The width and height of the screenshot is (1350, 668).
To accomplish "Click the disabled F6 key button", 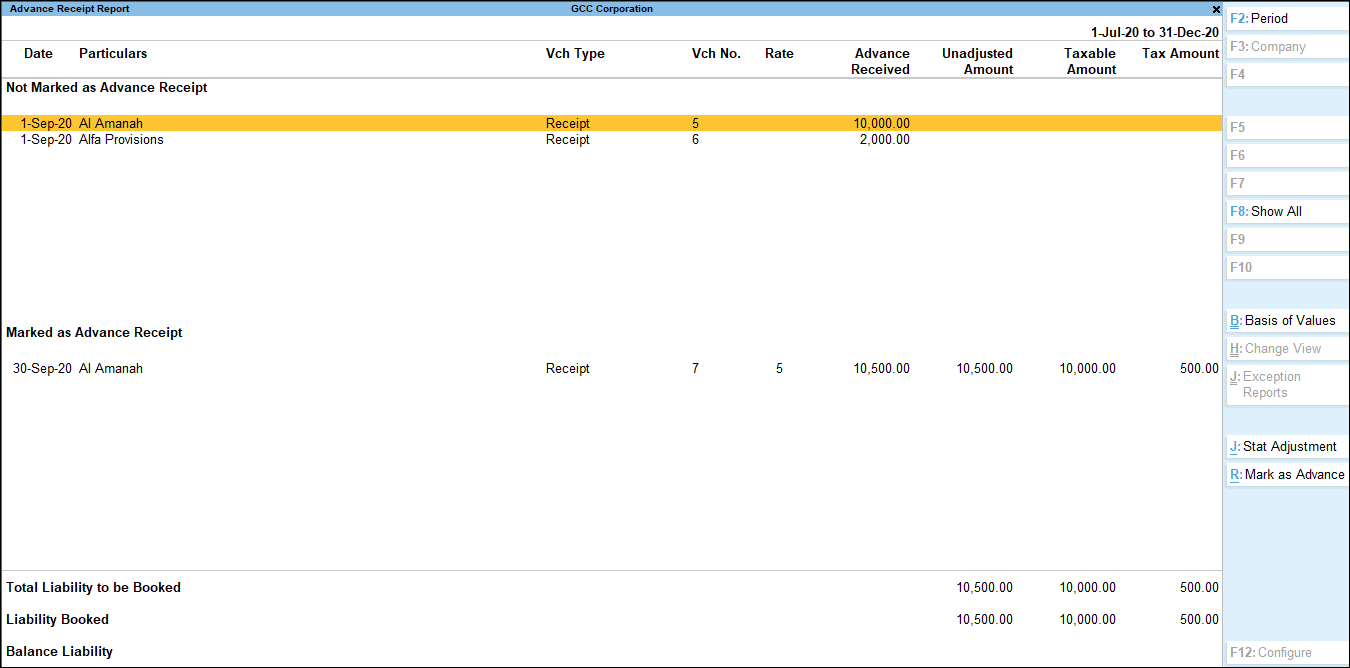I will click(1287, 156).
